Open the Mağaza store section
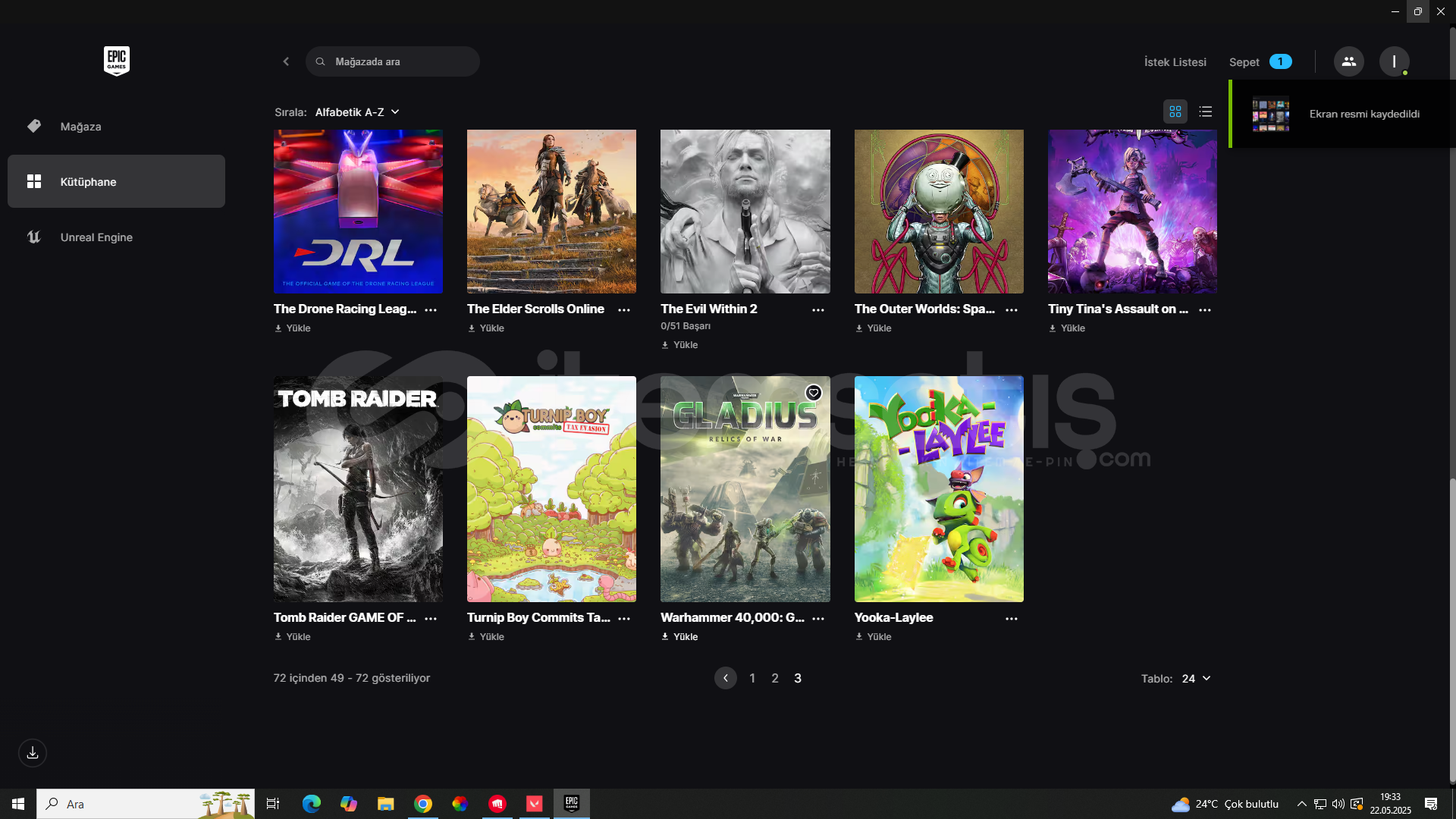The width and height of the screenshot is (1456, 819). (116, 127)
